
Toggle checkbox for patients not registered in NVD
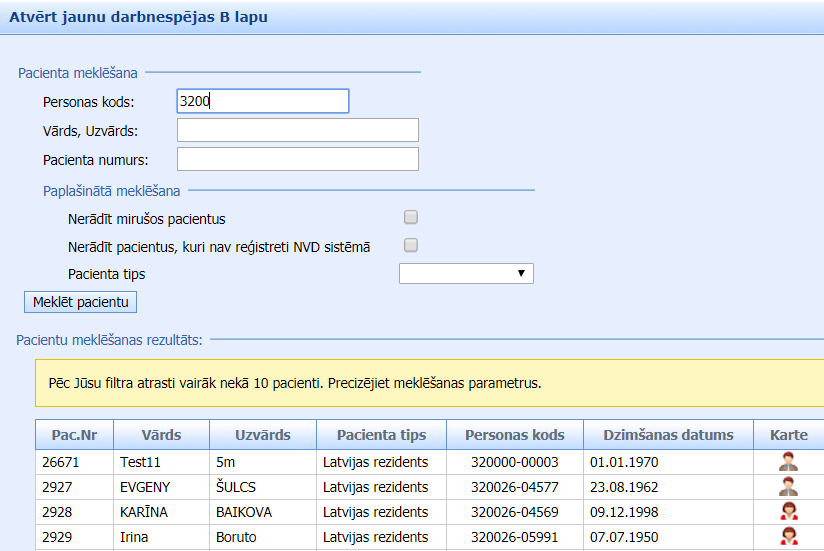click(411, 245)
